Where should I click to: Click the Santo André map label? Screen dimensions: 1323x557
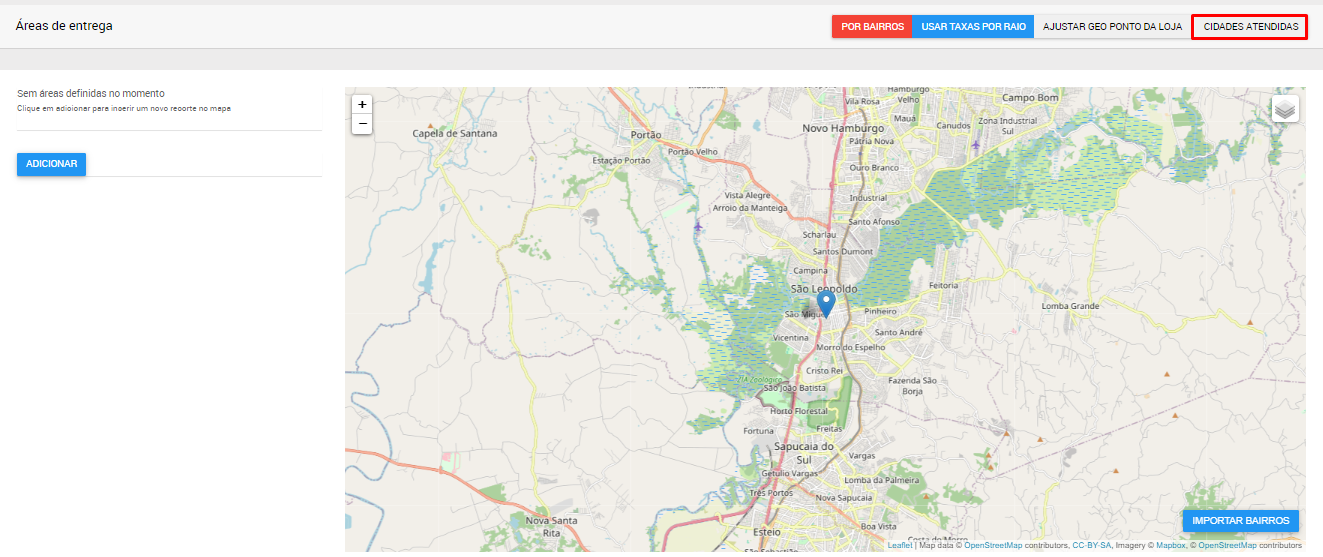[898, 332]
